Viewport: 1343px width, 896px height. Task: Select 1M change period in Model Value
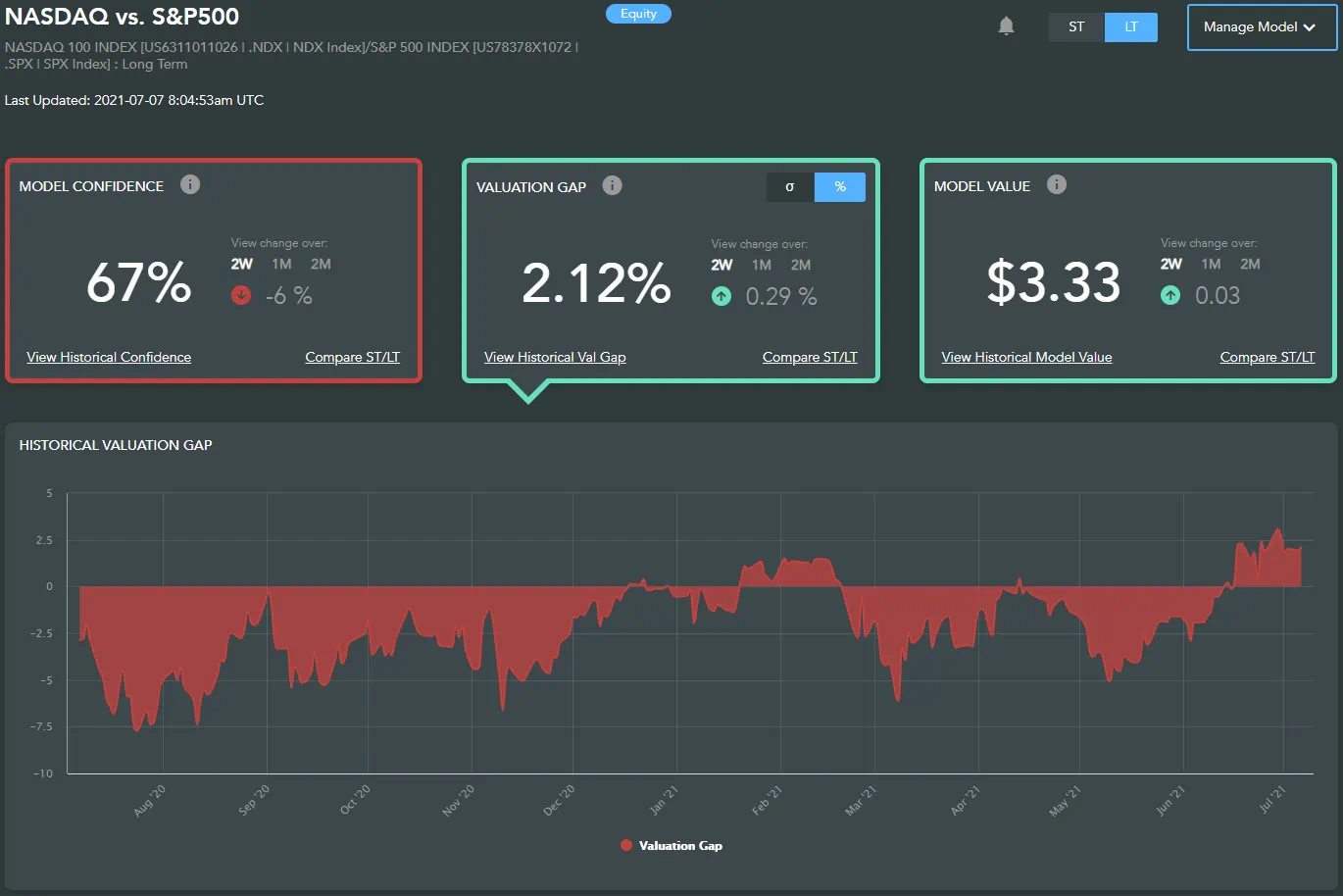tap(1211, 264)
